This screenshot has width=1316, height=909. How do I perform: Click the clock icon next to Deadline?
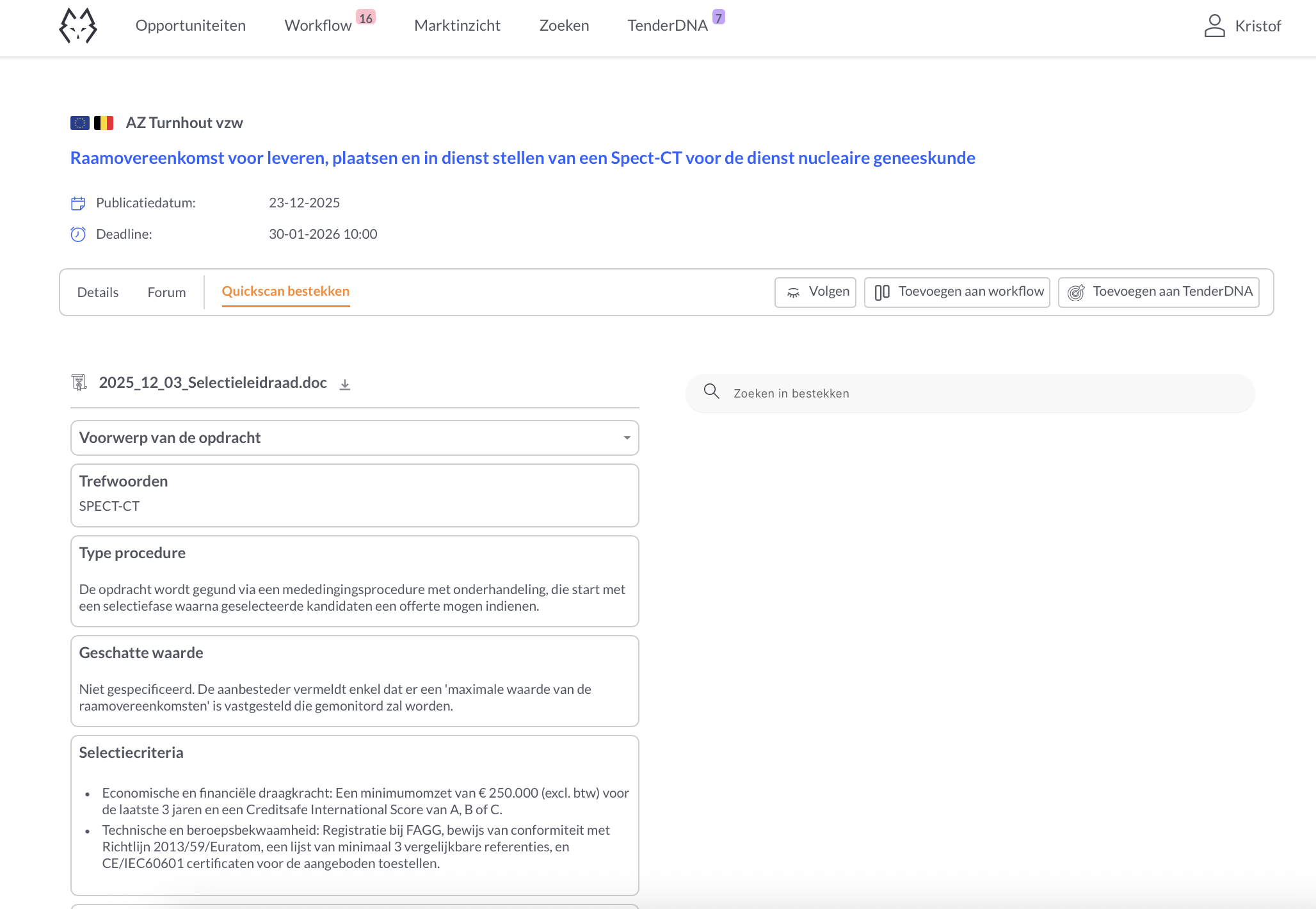[x=78, y=234]
